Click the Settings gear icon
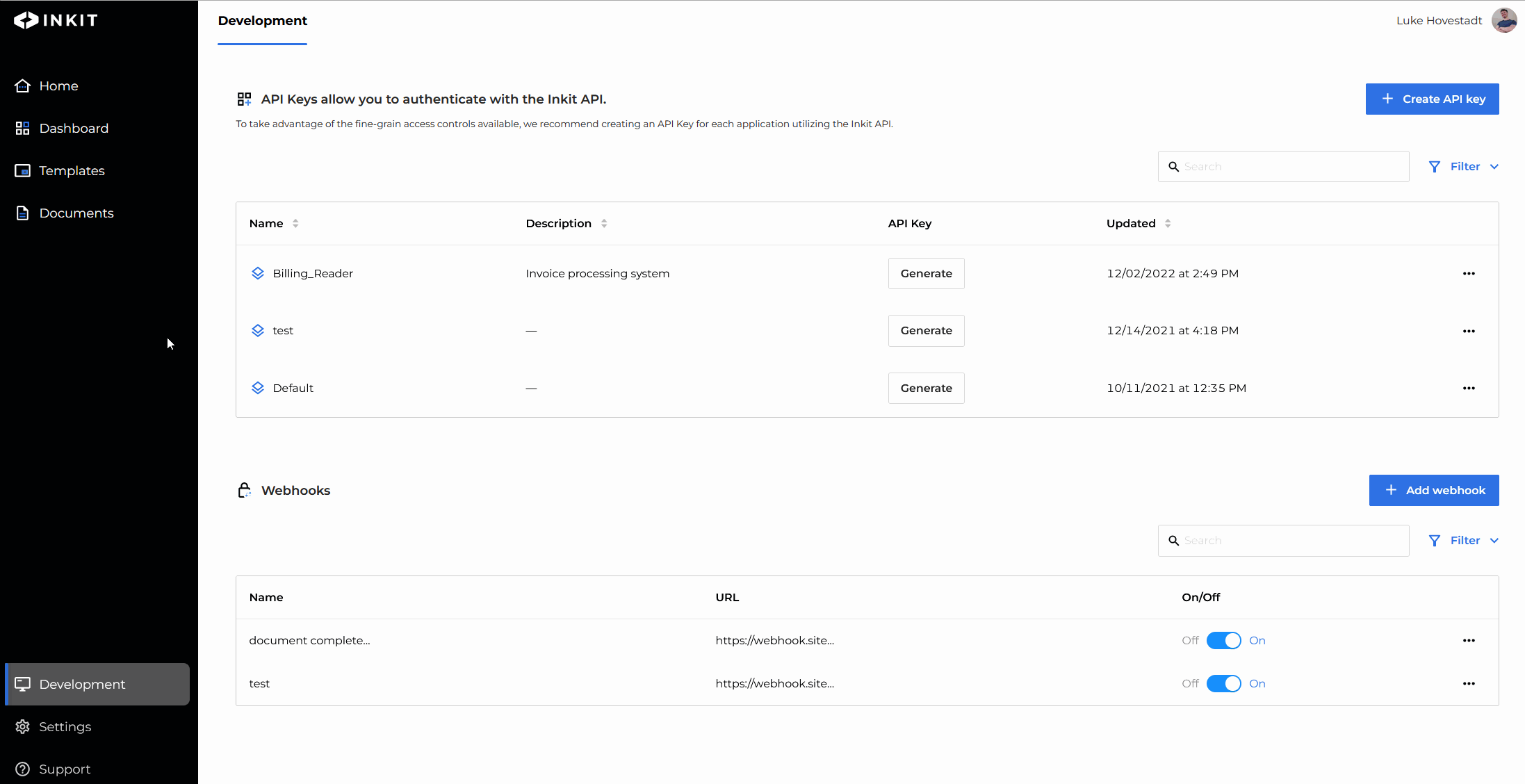The height and width of the screenshot is (784, 1525). pyautogui.click(x=22, y=726)
